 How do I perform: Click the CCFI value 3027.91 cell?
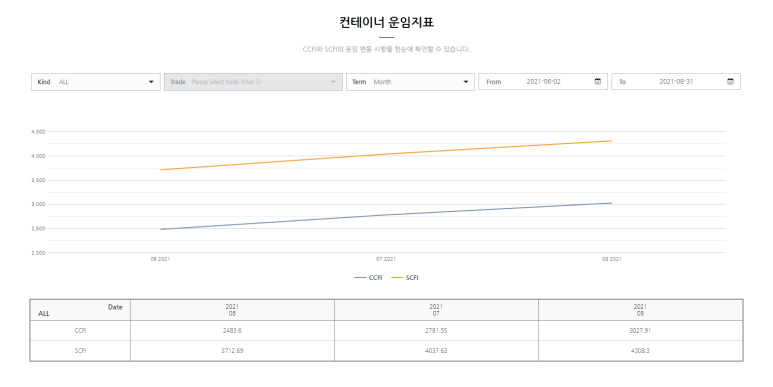click(x=640, y=331)
